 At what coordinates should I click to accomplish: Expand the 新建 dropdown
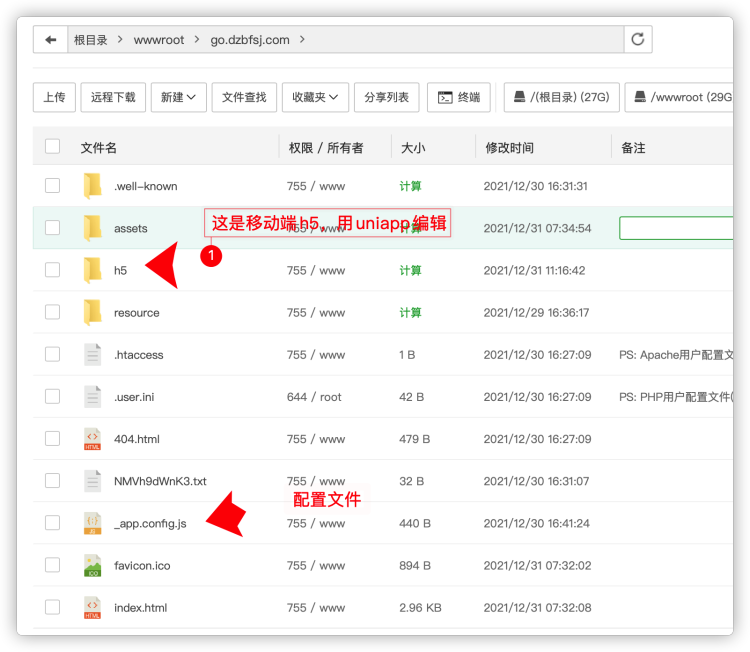point(178,97)
